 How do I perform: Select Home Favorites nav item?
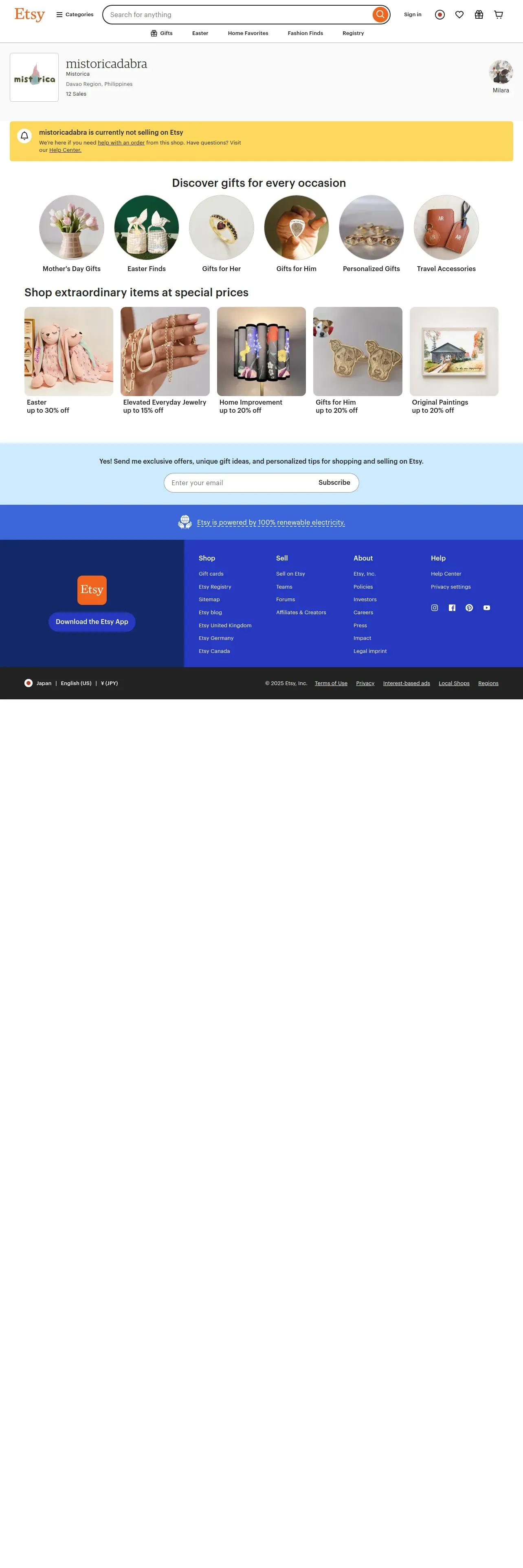pyautogui.click(x=248, y=33)
